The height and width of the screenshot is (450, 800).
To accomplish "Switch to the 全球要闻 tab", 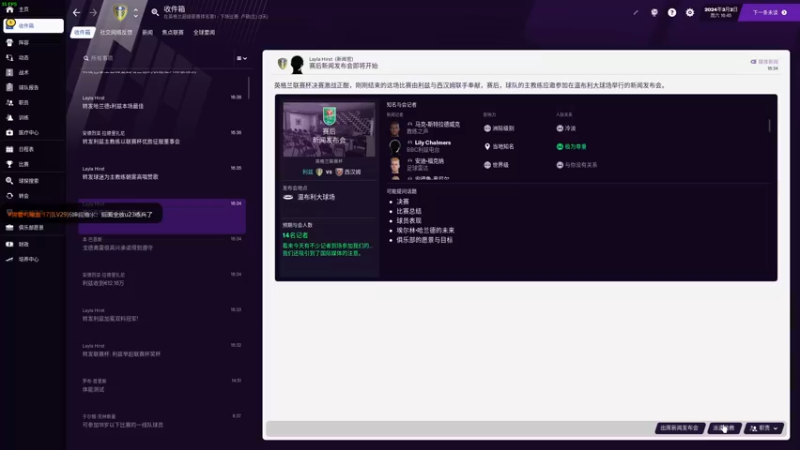I will (x=204, y=32).
